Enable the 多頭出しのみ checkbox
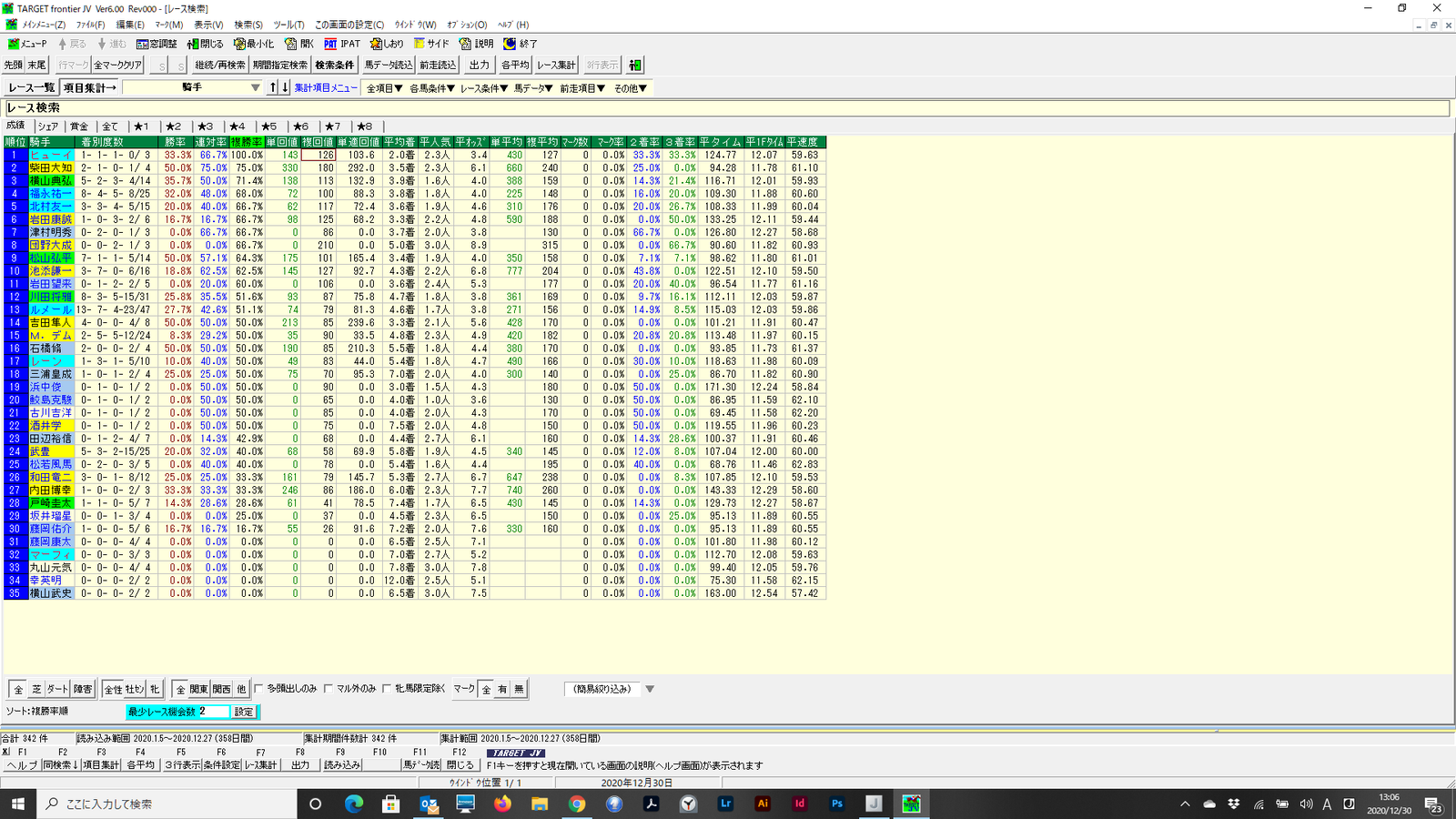The image size is (1456, 819). [259, 689]
